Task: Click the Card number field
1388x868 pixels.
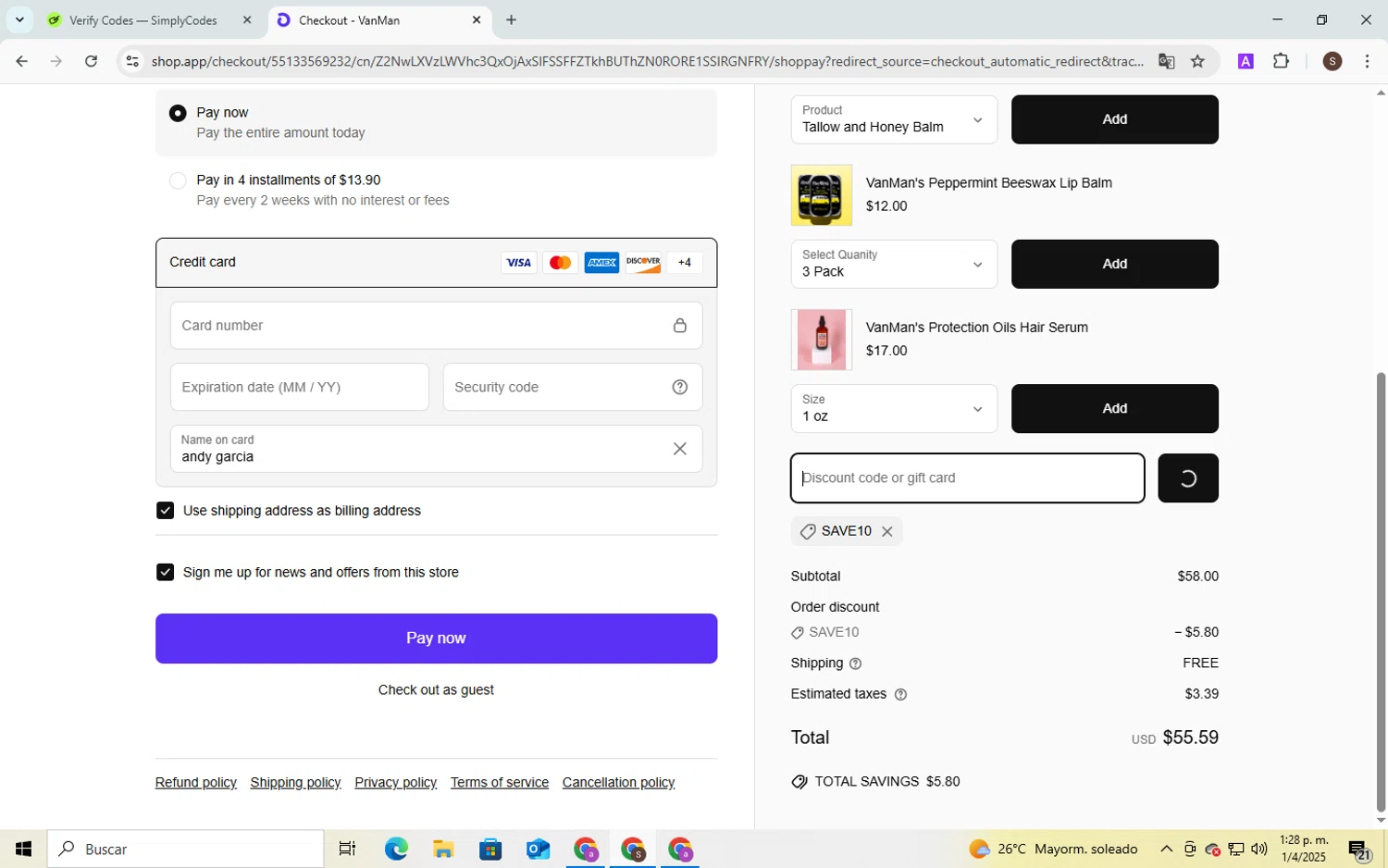Action: pos(436,326)
